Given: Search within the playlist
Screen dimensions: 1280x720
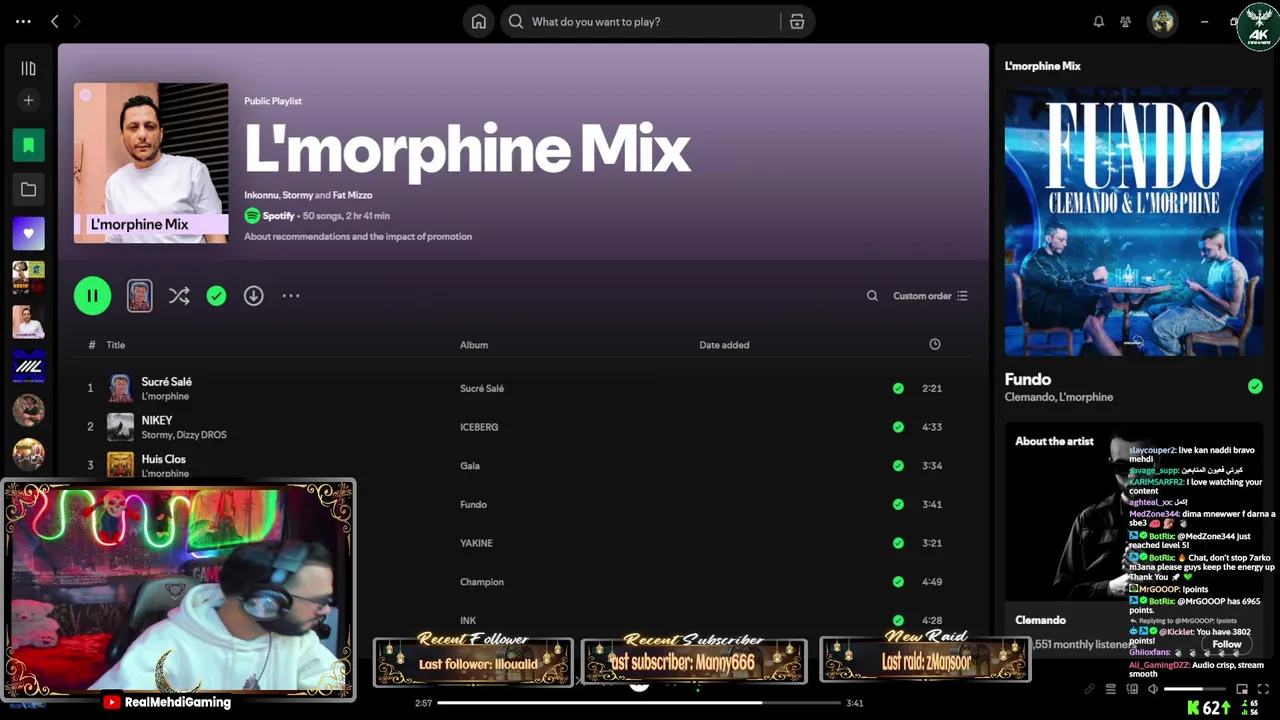Looking at the screenshot, I should point(872,296).
